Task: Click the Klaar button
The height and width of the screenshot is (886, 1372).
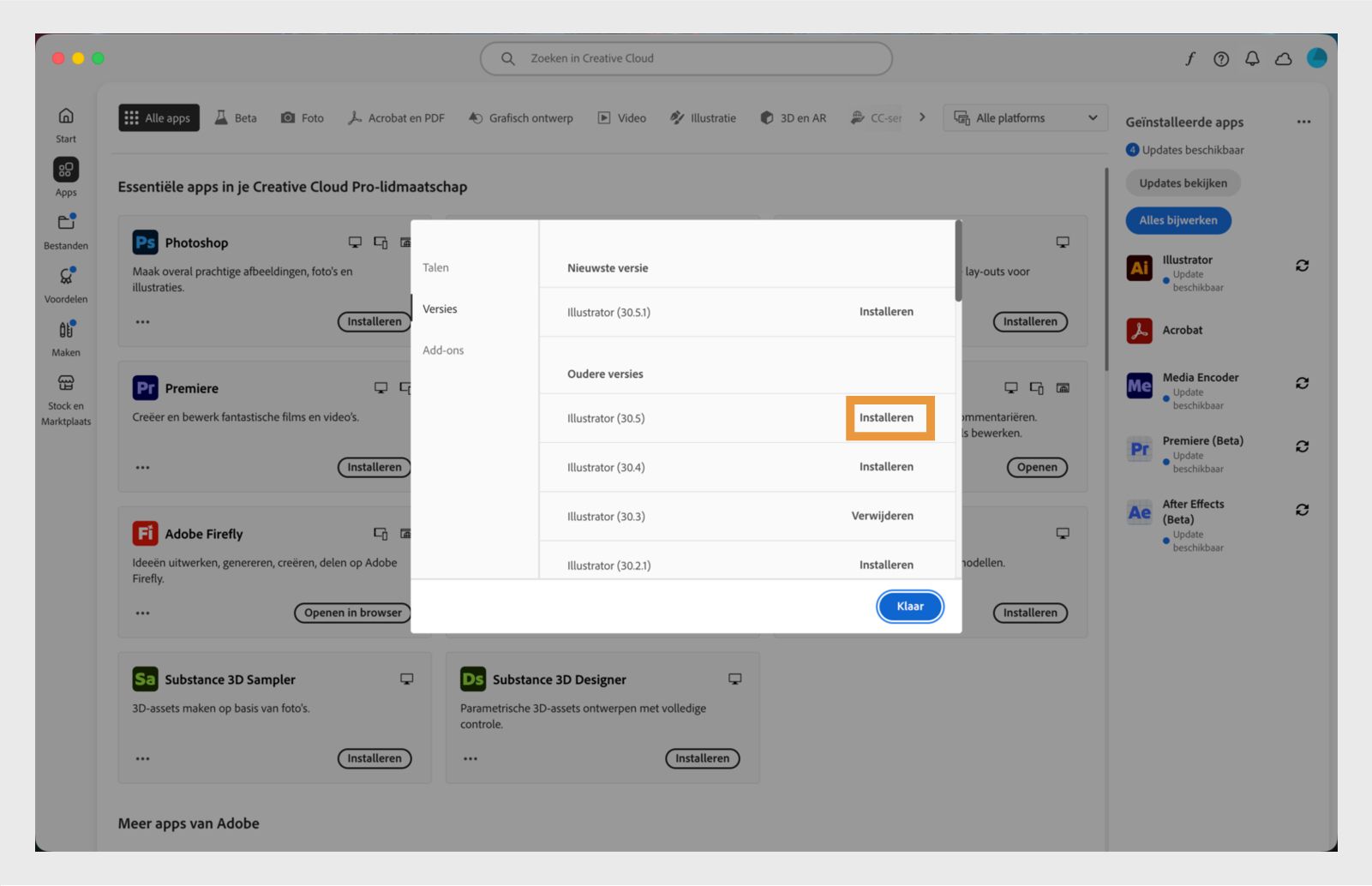Action: click(x=910, y=607)
